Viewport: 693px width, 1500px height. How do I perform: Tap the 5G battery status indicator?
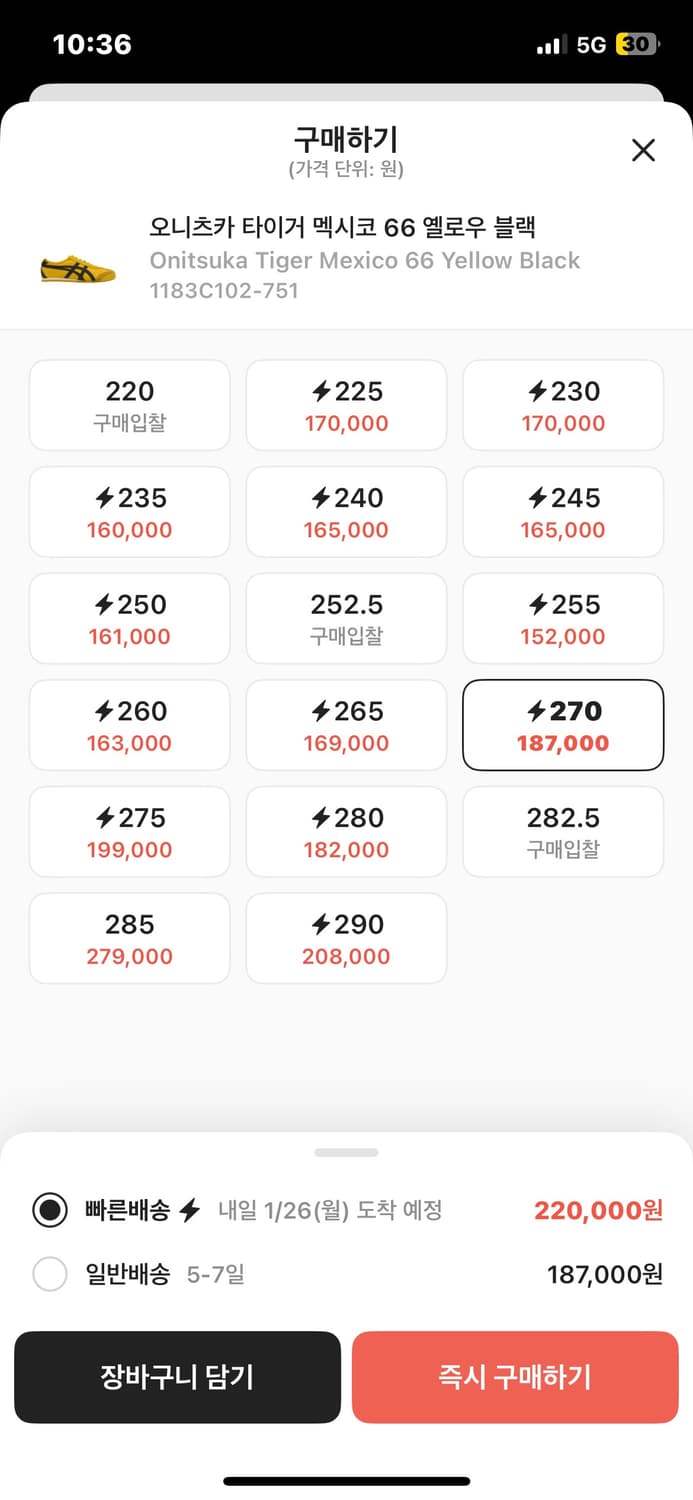pyautogui.click(x=636, y=45)
